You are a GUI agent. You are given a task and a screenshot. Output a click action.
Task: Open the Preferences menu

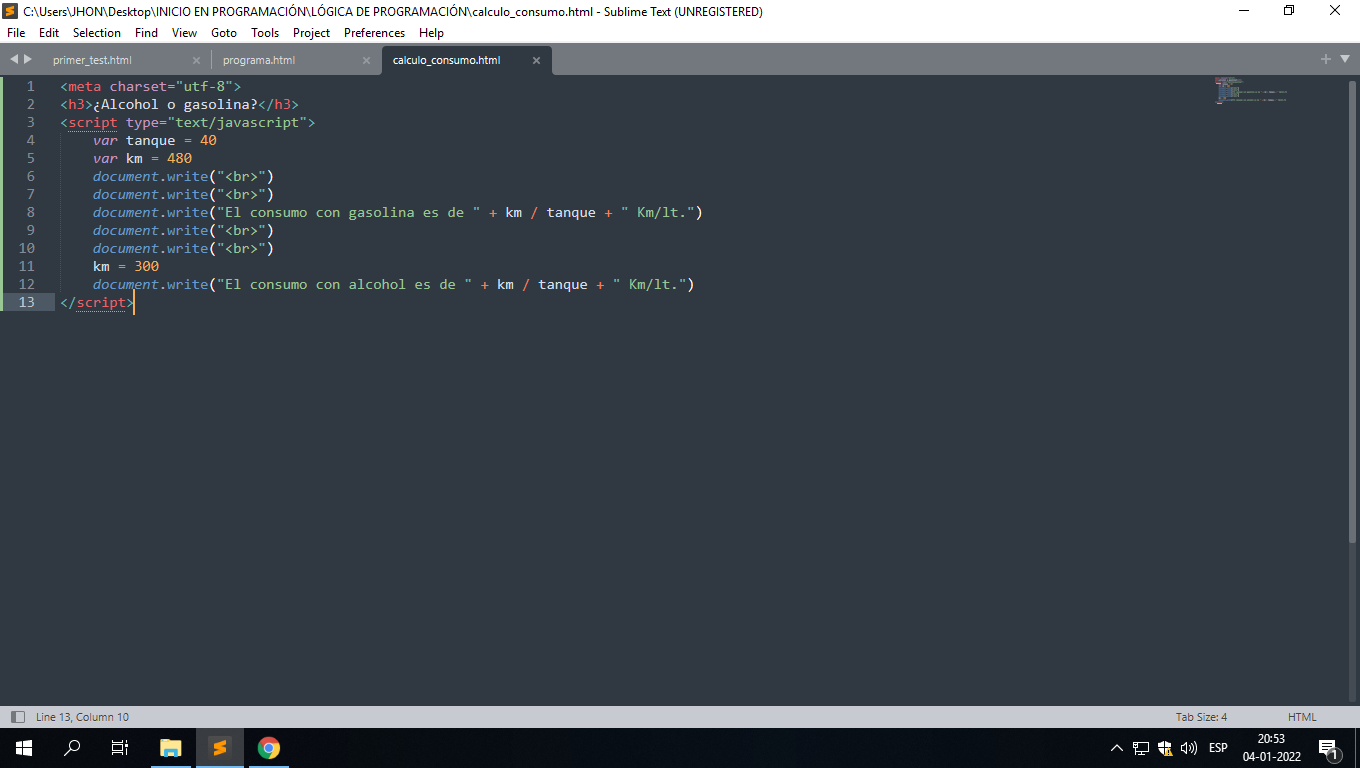click(x=374, y=33)
